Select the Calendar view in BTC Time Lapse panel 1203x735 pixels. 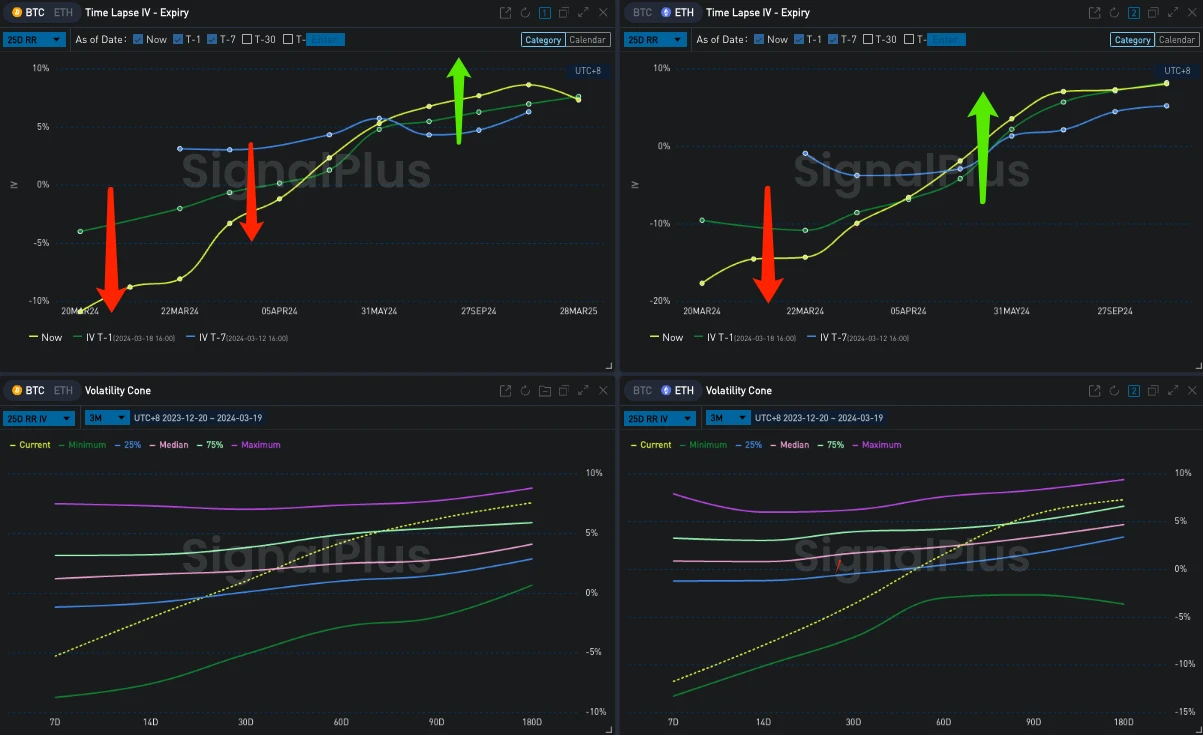[588, 40]
